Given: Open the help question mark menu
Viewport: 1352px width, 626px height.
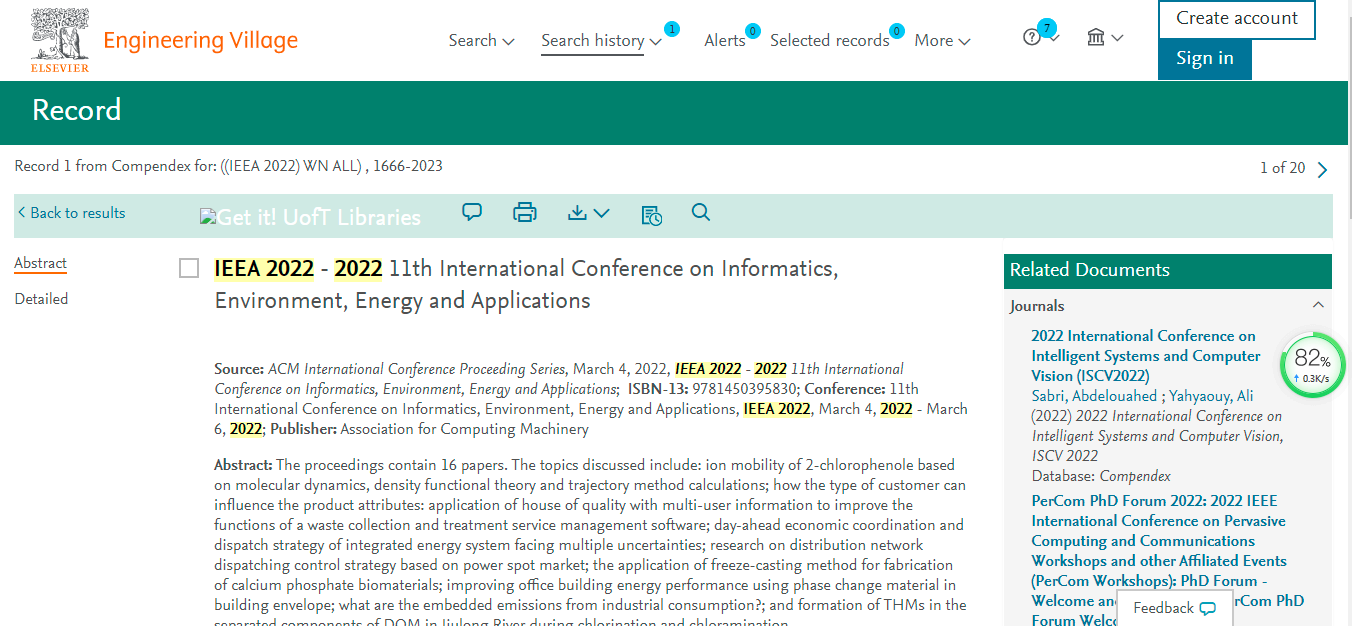Looking at the screenshot, I should (1040, 38).
